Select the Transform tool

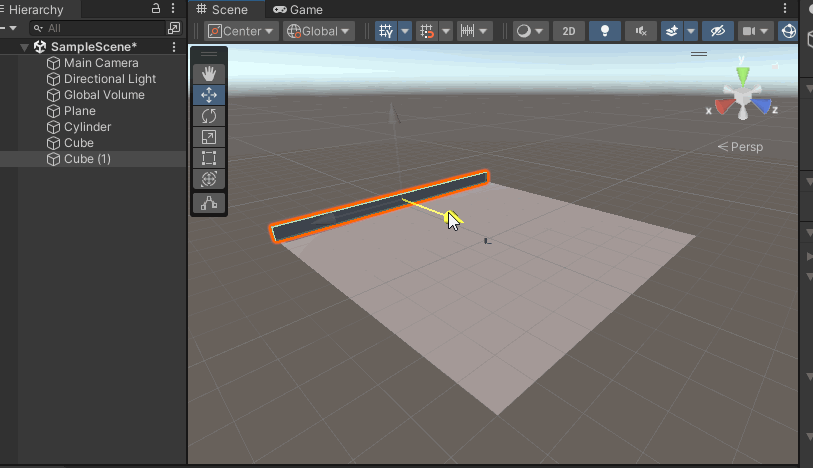(x=209, y=179)
